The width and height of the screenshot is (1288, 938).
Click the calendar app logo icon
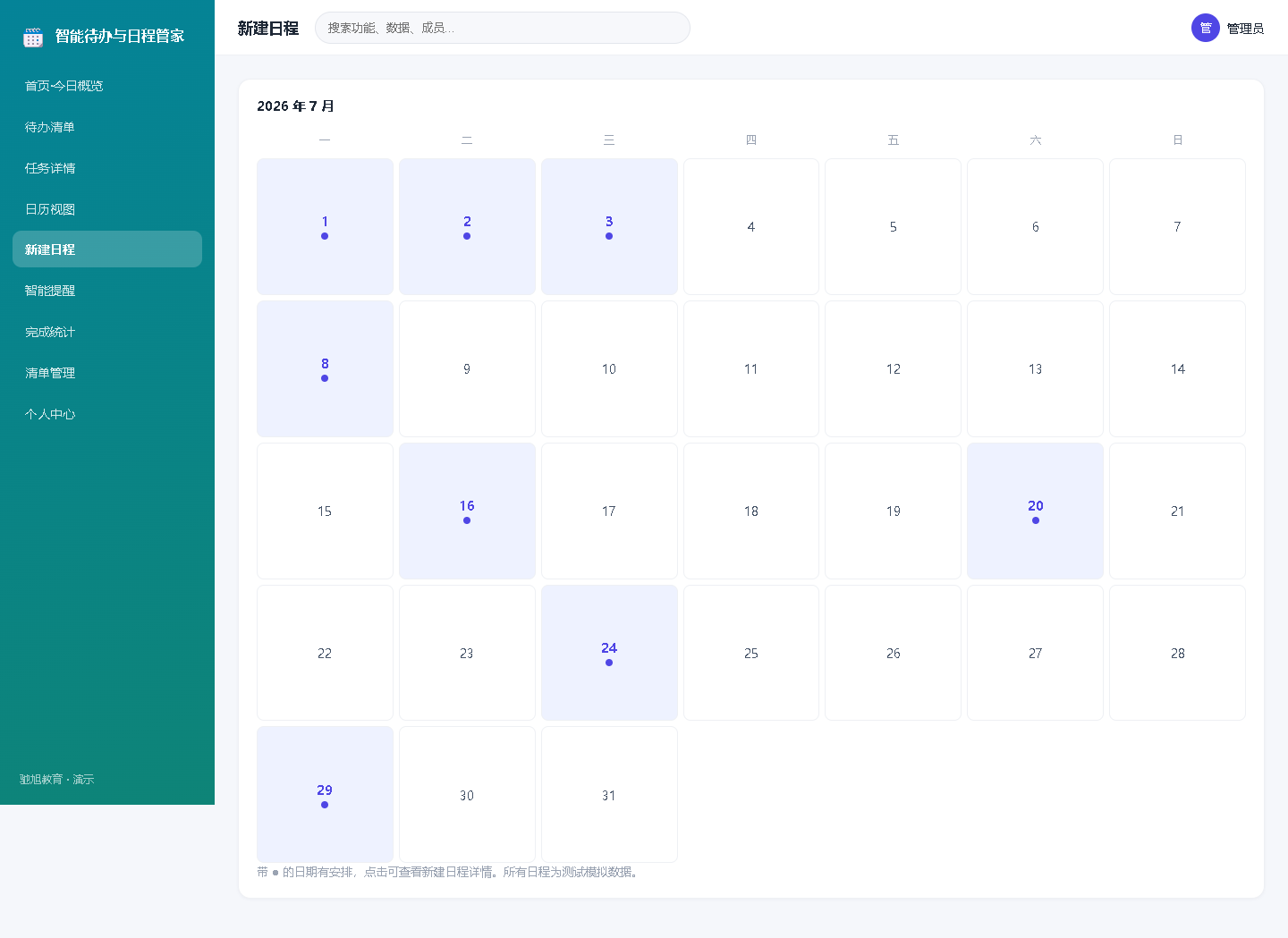point(33,37)
